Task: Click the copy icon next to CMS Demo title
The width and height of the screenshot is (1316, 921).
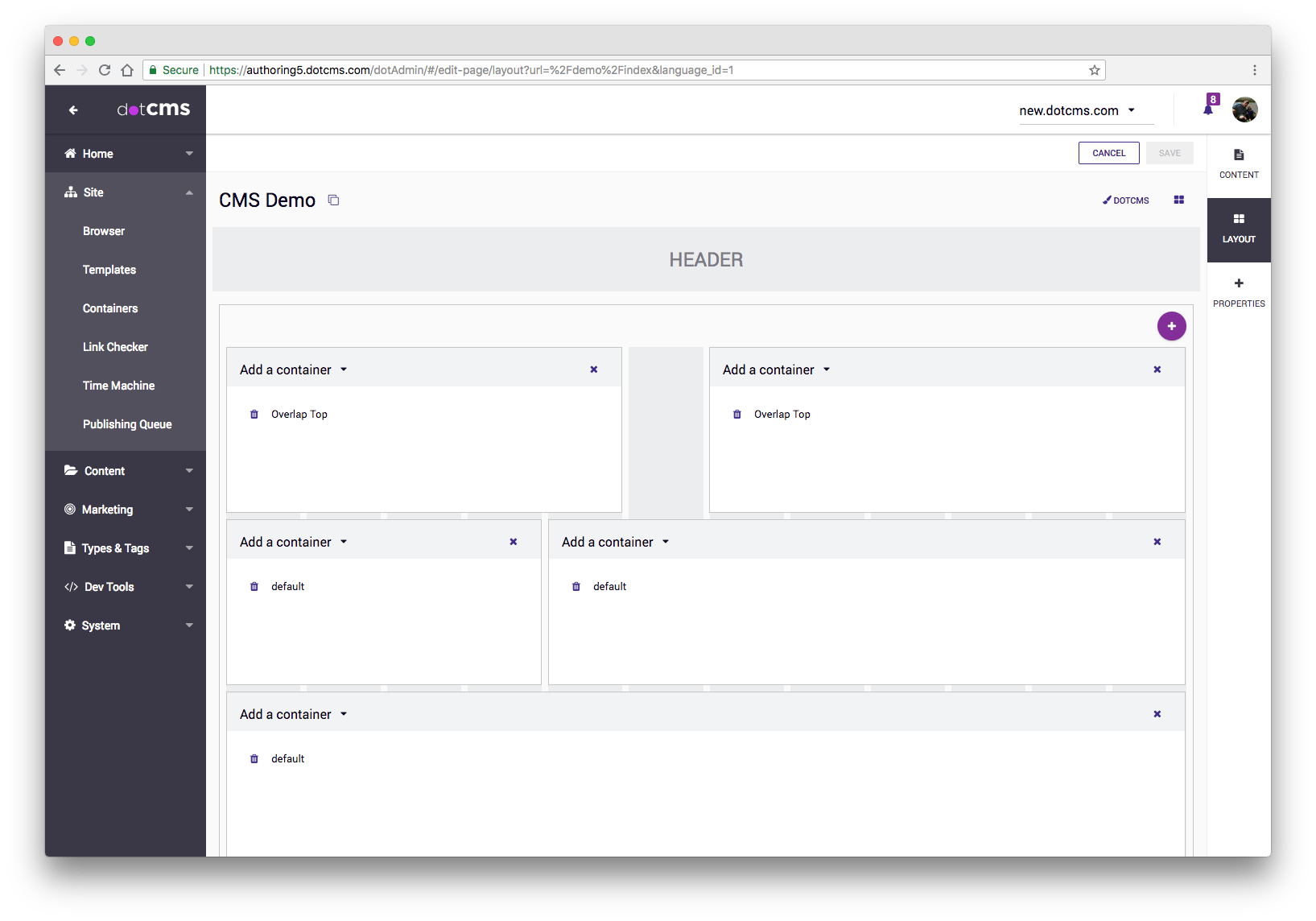Action: tap(333, 200)
